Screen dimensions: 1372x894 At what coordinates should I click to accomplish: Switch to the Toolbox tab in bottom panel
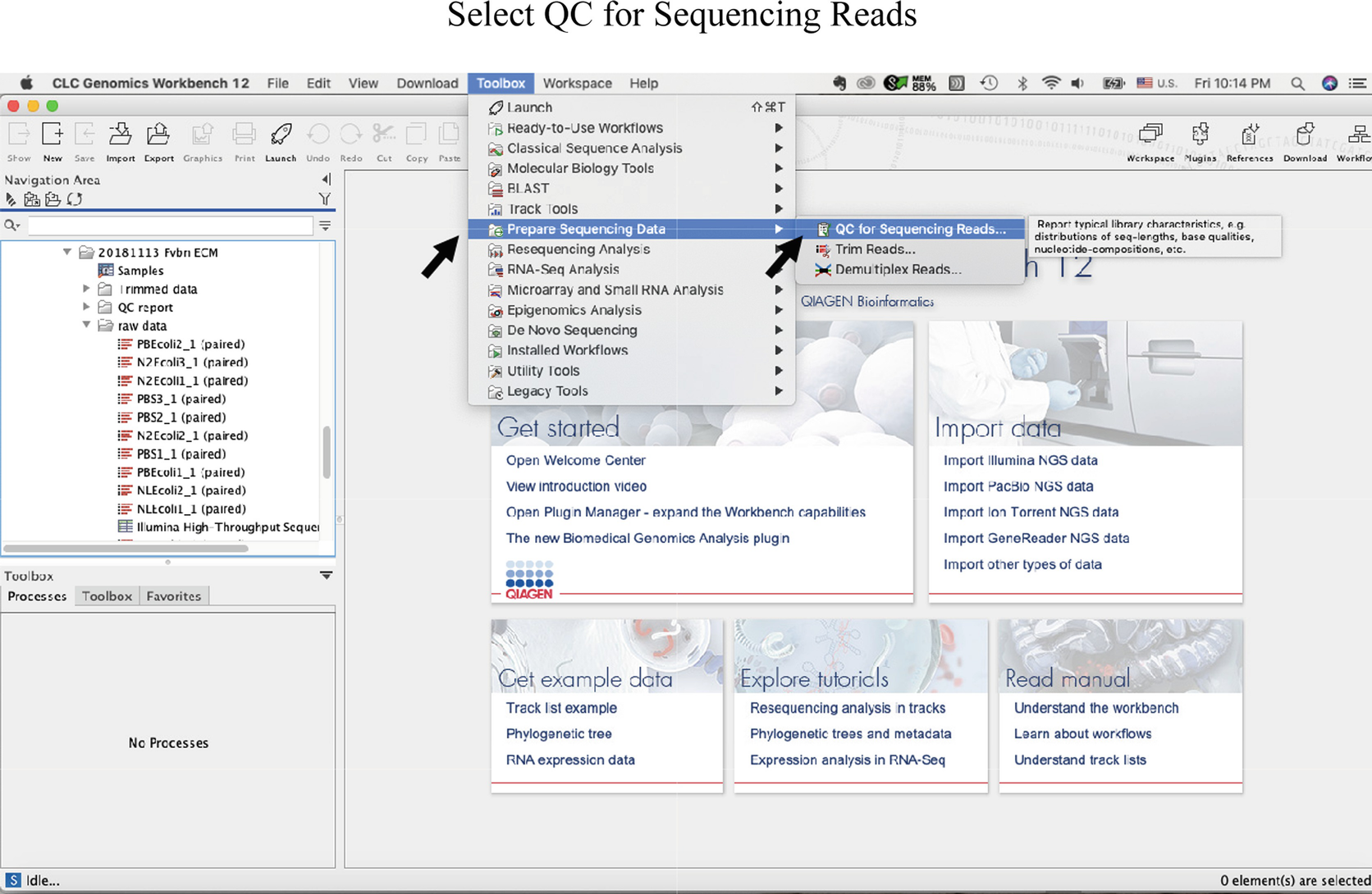(x=107, y=596)
